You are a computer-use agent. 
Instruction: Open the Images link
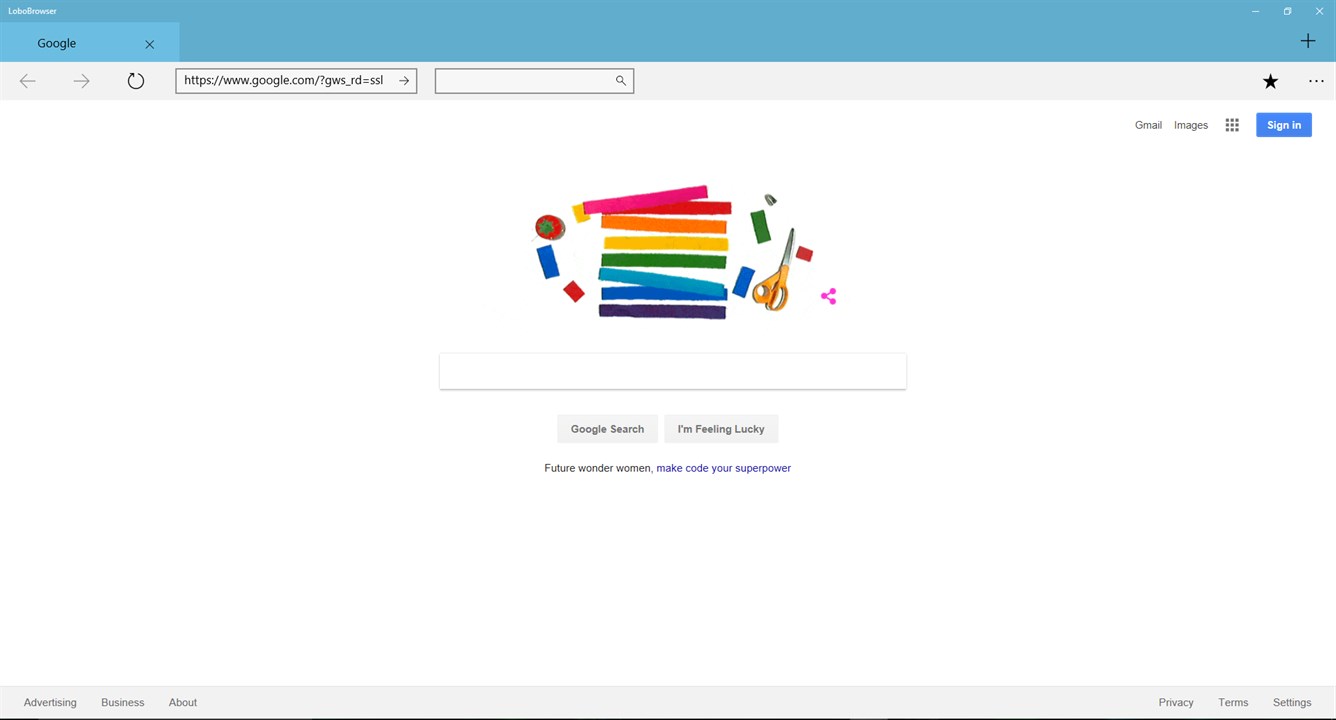point(1191,125)
